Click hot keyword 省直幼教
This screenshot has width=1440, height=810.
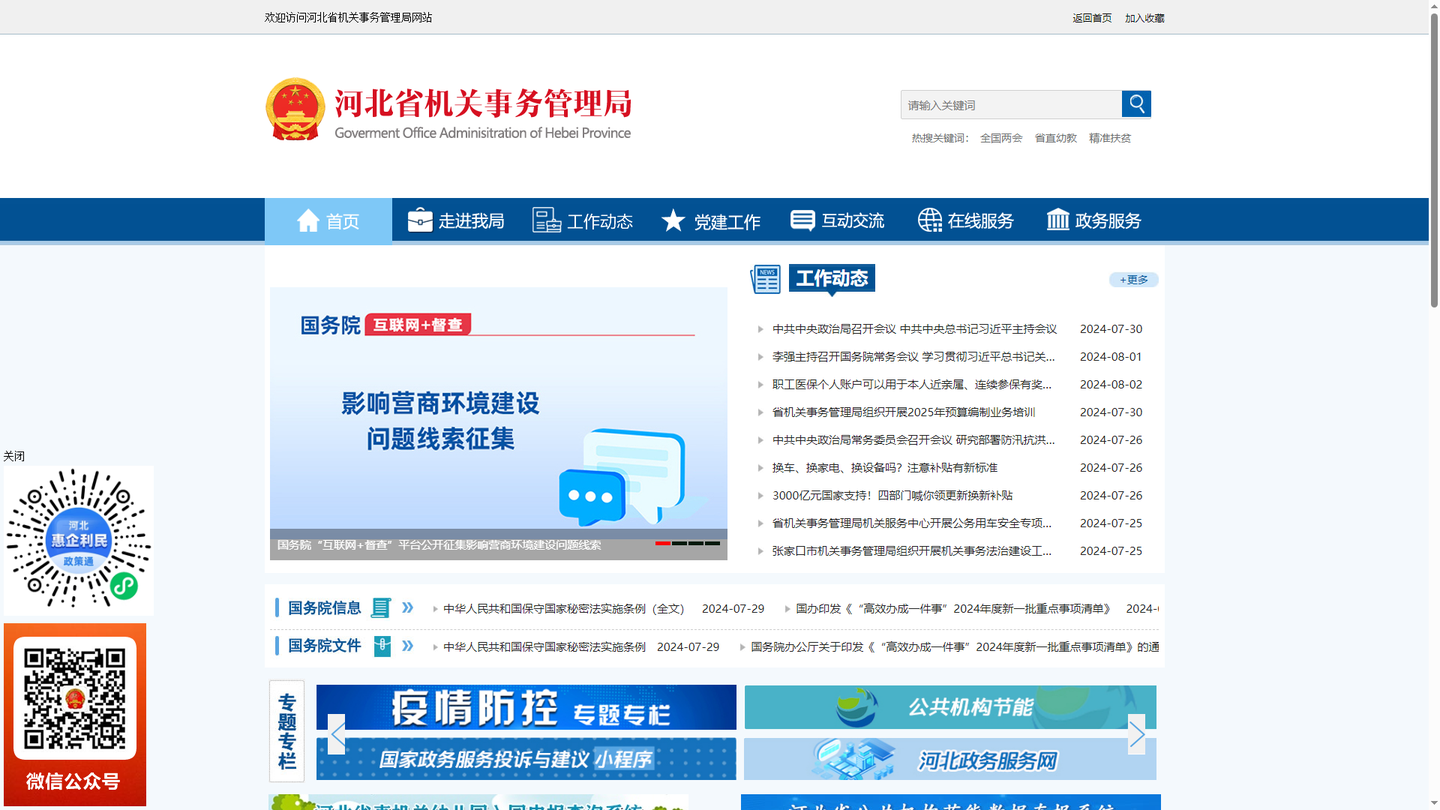click(x=1055, y=138)
